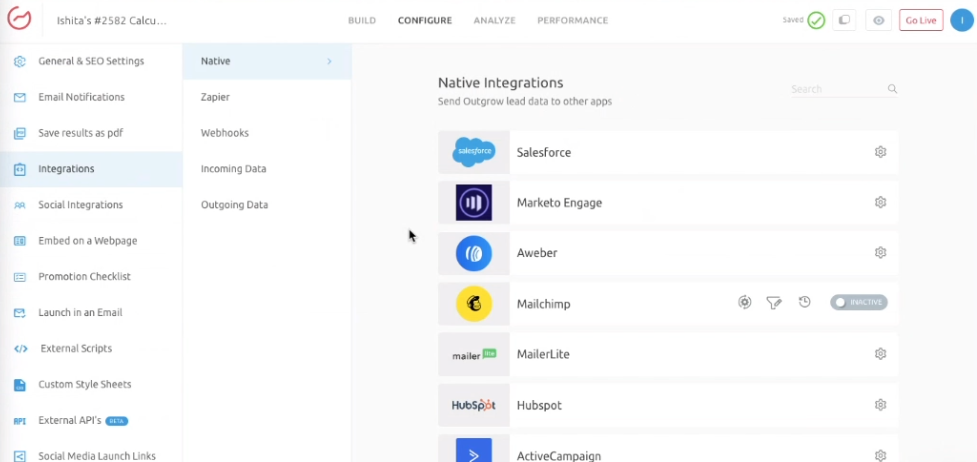Click the Save results as pdf icon
Screen dimensions: 977x462
[20, 133]
